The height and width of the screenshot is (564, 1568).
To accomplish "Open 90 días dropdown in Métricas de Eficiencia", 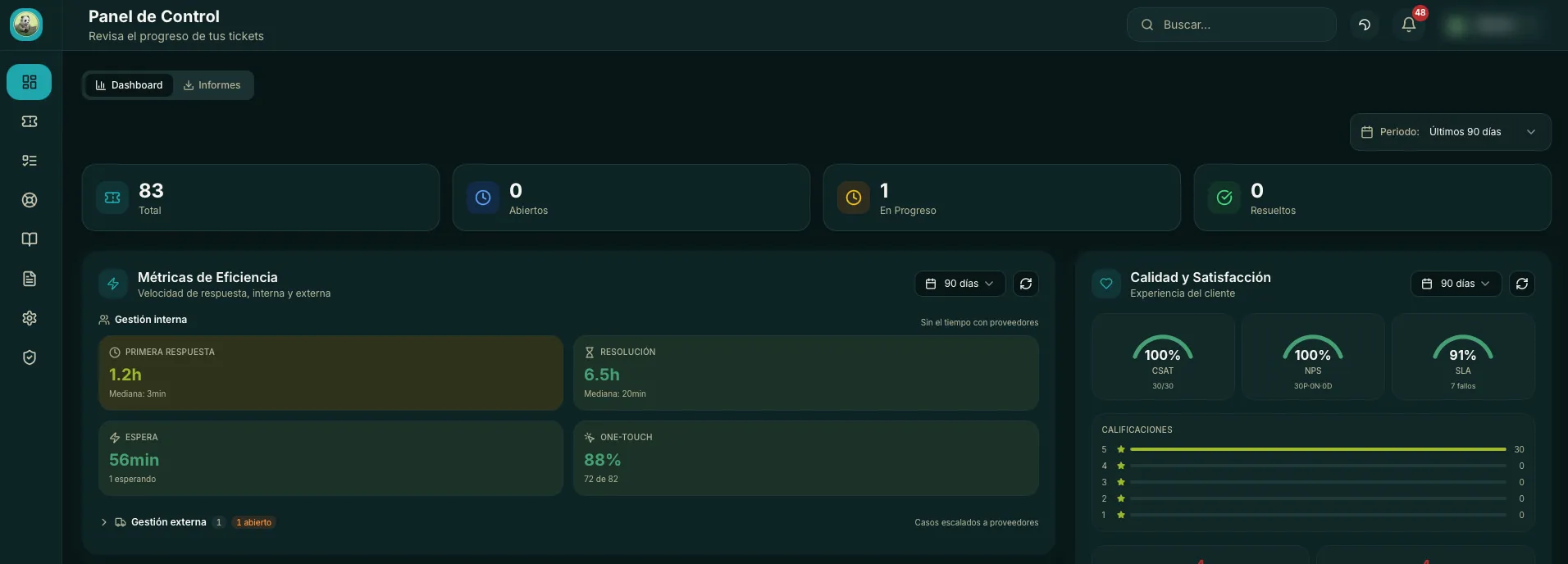I will pyautogui.click(x=960, y=284).
